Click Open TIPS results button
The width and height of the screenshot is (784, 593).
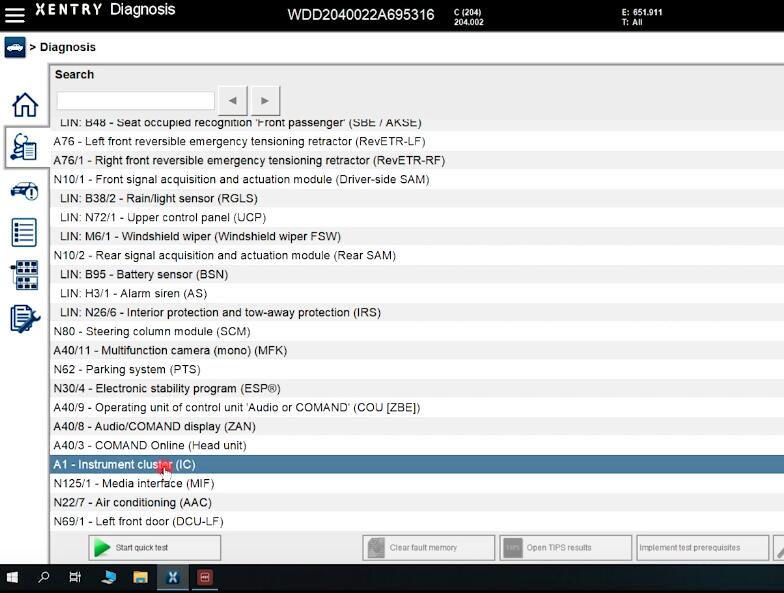point(566,548)
